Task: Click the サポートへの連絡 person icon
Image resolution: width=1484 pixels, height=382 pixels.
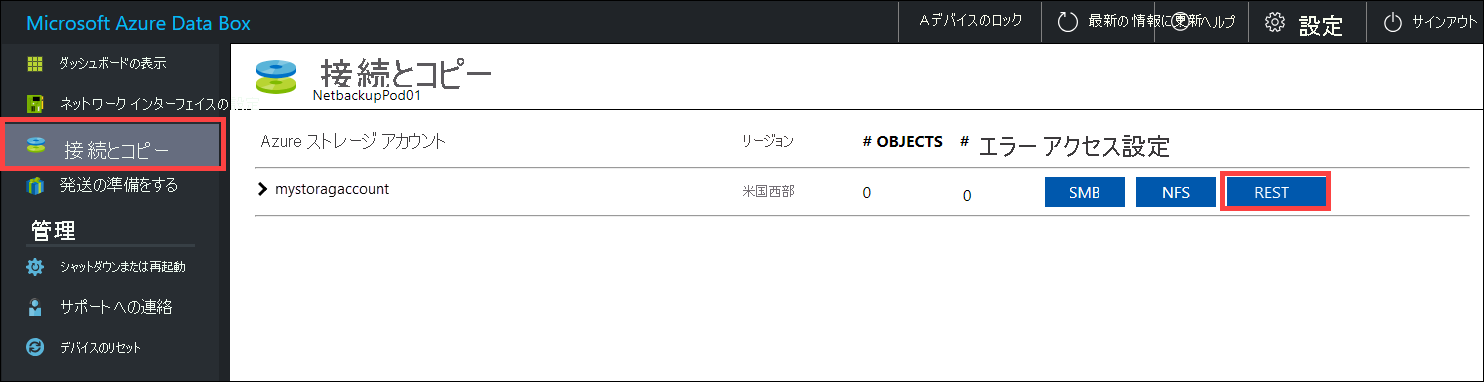Action: [35, 307]
